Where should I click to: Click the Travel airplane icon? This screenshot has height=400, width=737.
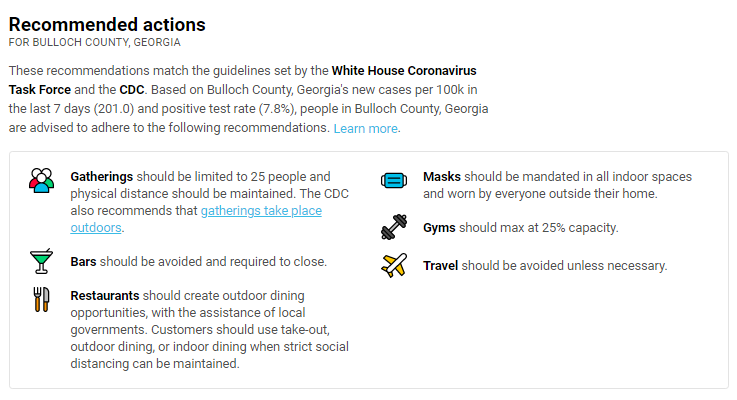click(x=394, y=266)
